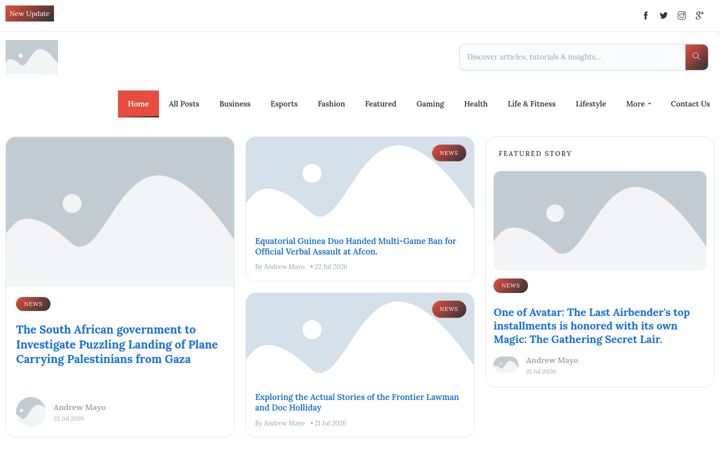This screenshot has height=450, width=720.
Task: Expand the More navigation dropdown
Action: click(638, 104)
